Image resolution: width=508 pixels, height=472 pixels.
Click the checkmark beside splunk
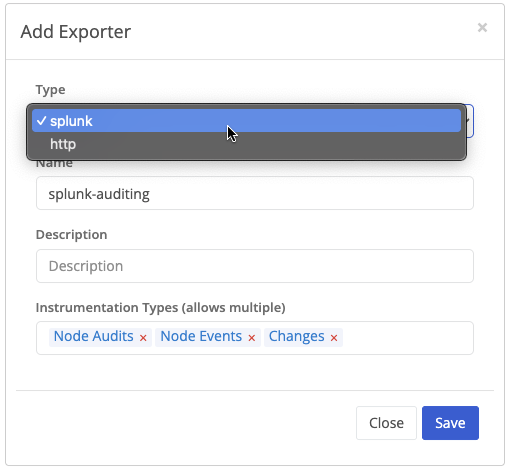tap(41, 121)
